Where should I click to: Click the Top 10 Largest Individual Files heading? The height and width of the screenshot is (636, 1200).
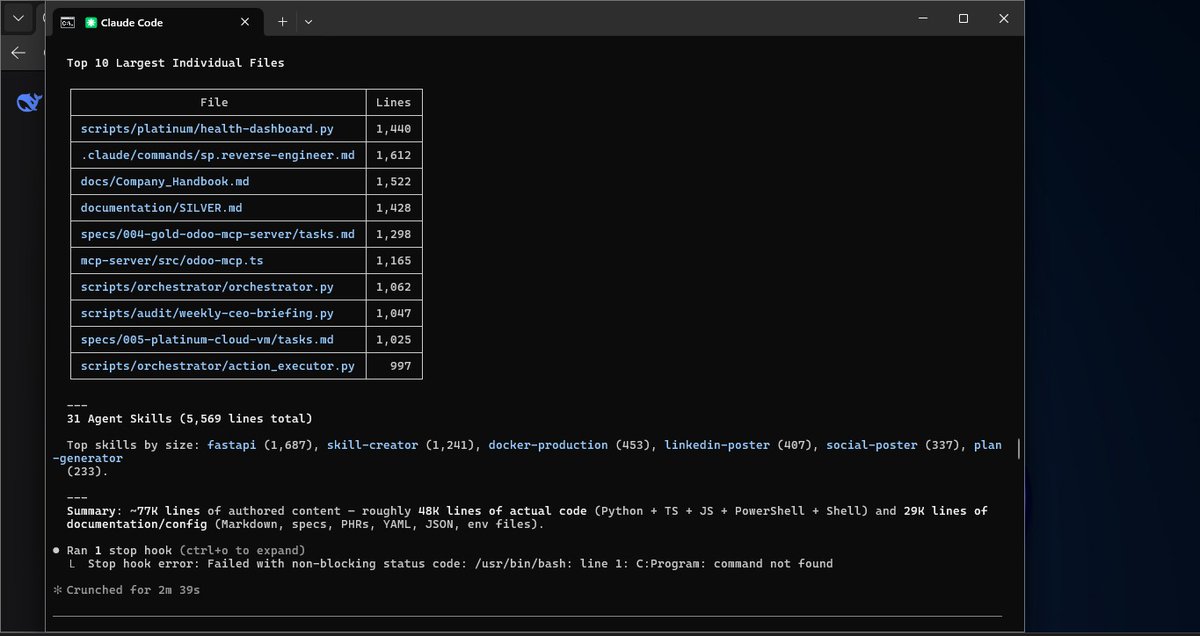(x=175, y=63)
